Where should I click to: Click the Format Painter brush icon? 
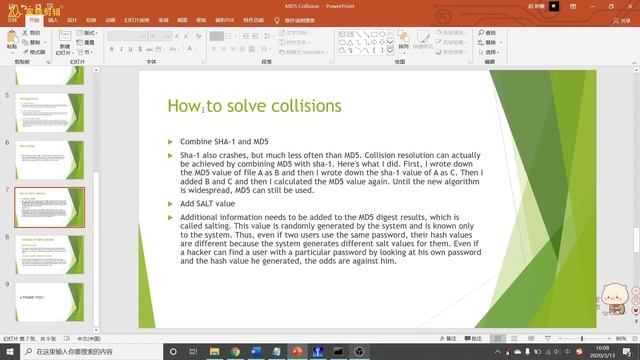click(25, 52)
